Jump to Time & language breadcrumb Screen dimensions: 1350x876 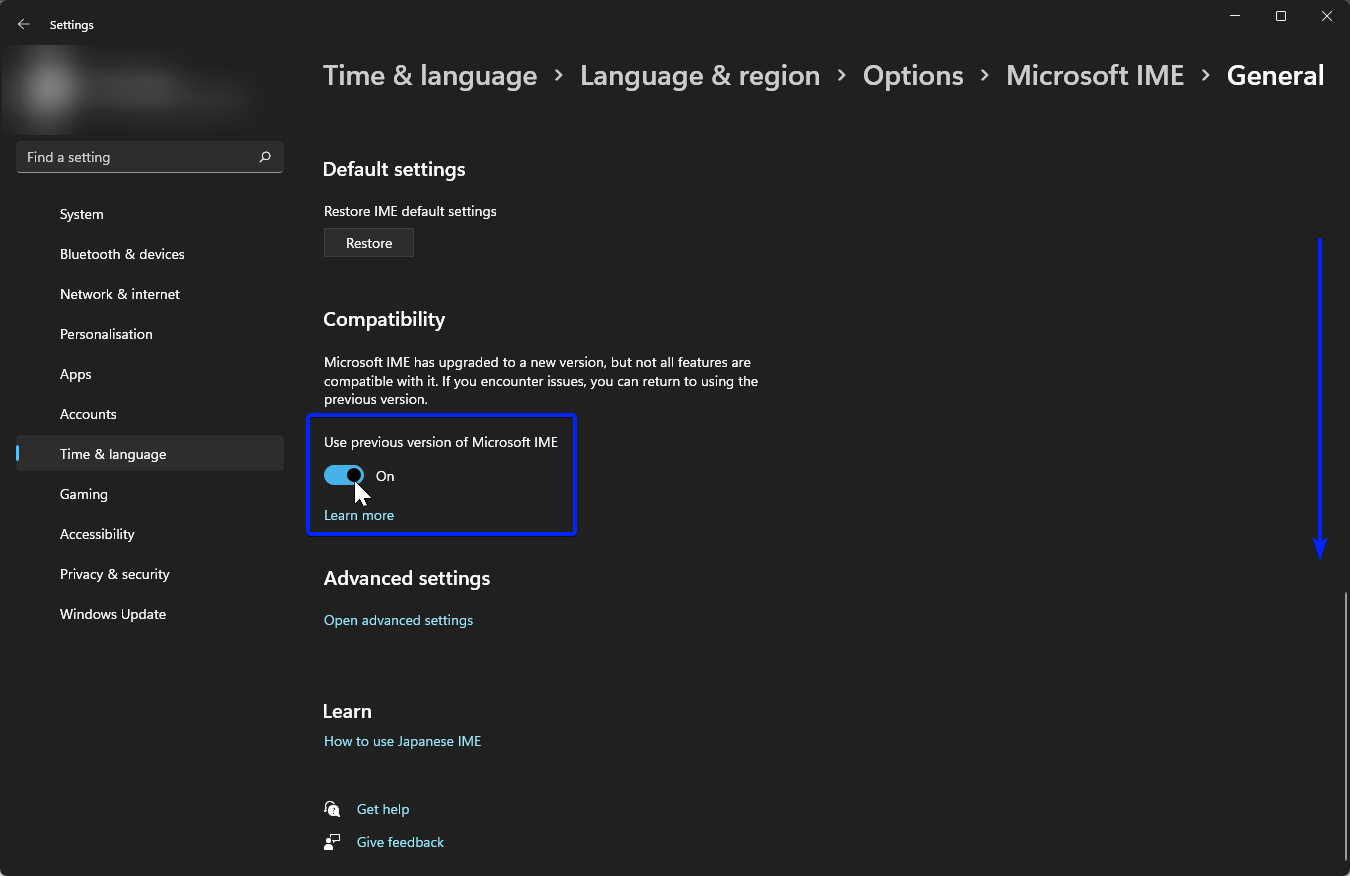tap(430, 76)
